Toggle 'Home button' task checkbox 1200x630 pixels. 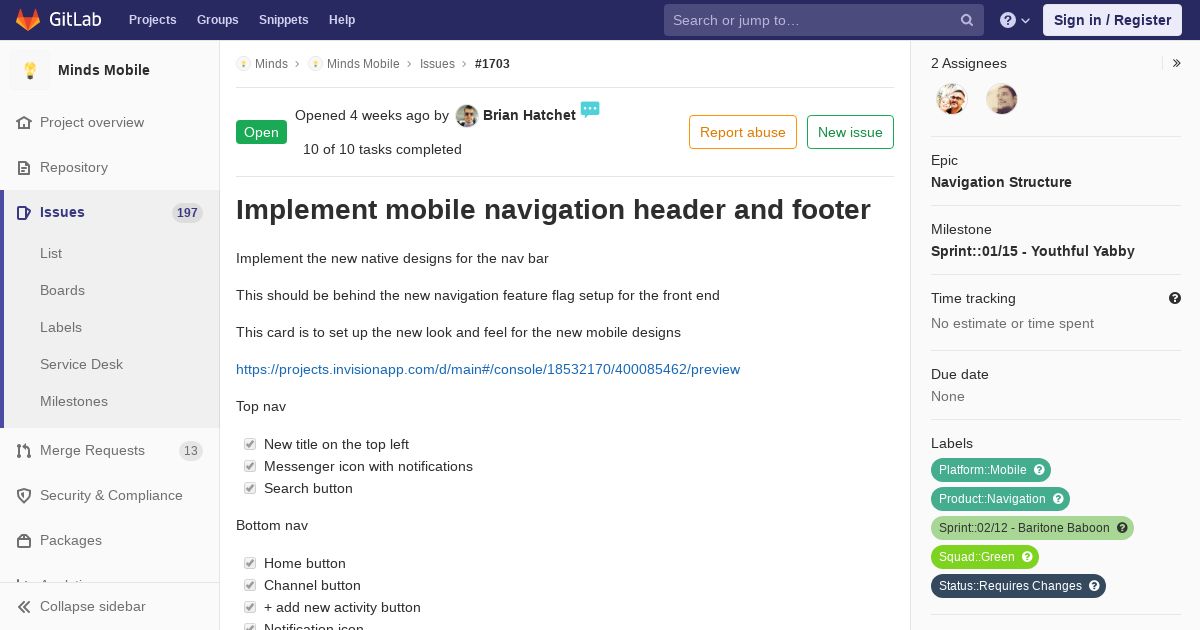(250, 563)
